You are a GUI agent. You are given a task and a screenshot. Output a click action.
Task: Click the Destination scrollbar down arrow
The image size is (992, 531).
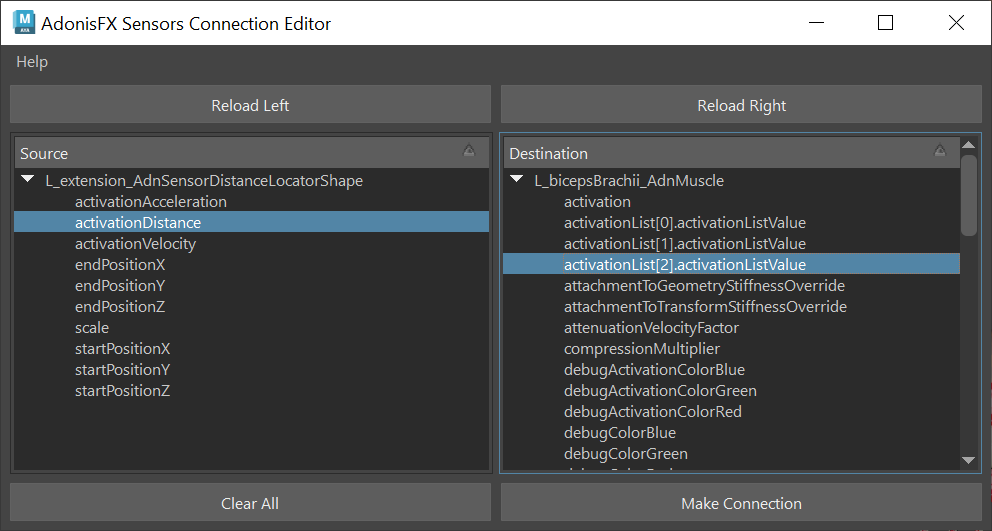[968, 460]
